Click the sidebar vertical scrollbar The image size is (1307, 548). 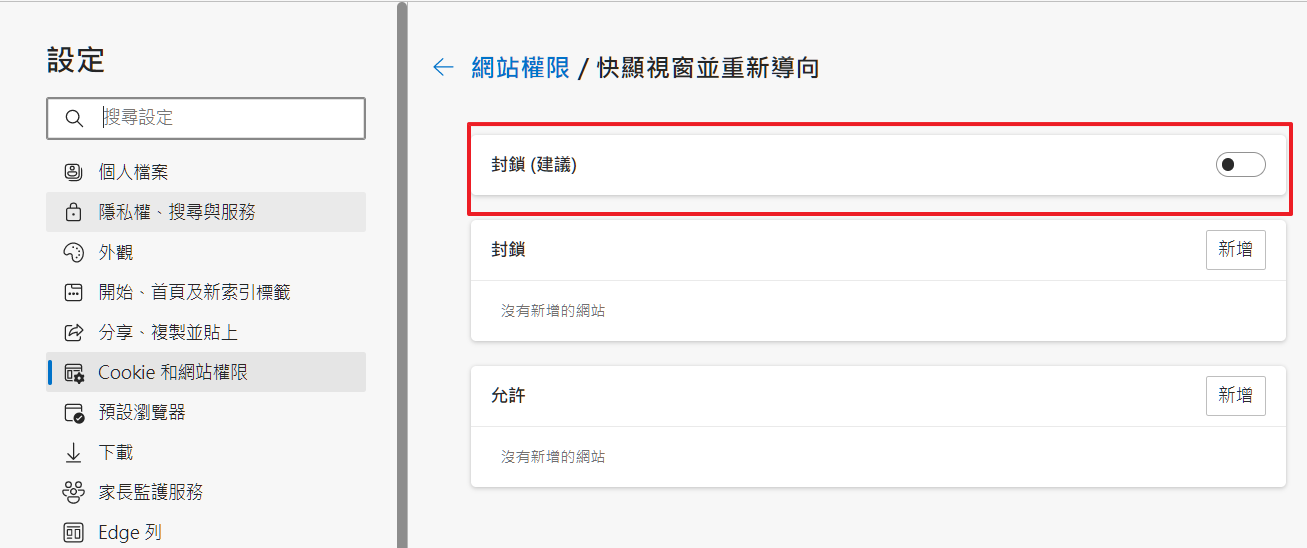tap(402, 270)
